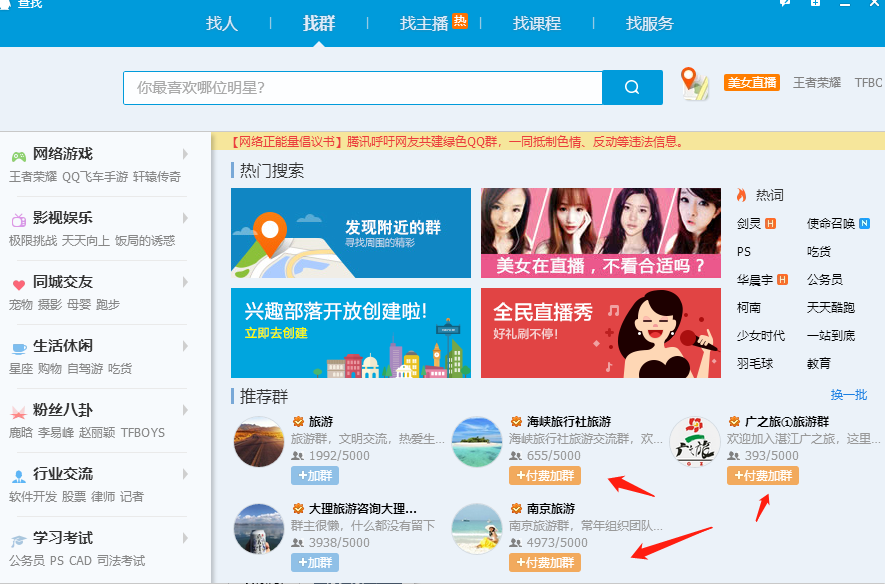Click 自驾游 under 生活休闲
The width and height of the screenshot is (885, 584).
click(x=85, y=369)
